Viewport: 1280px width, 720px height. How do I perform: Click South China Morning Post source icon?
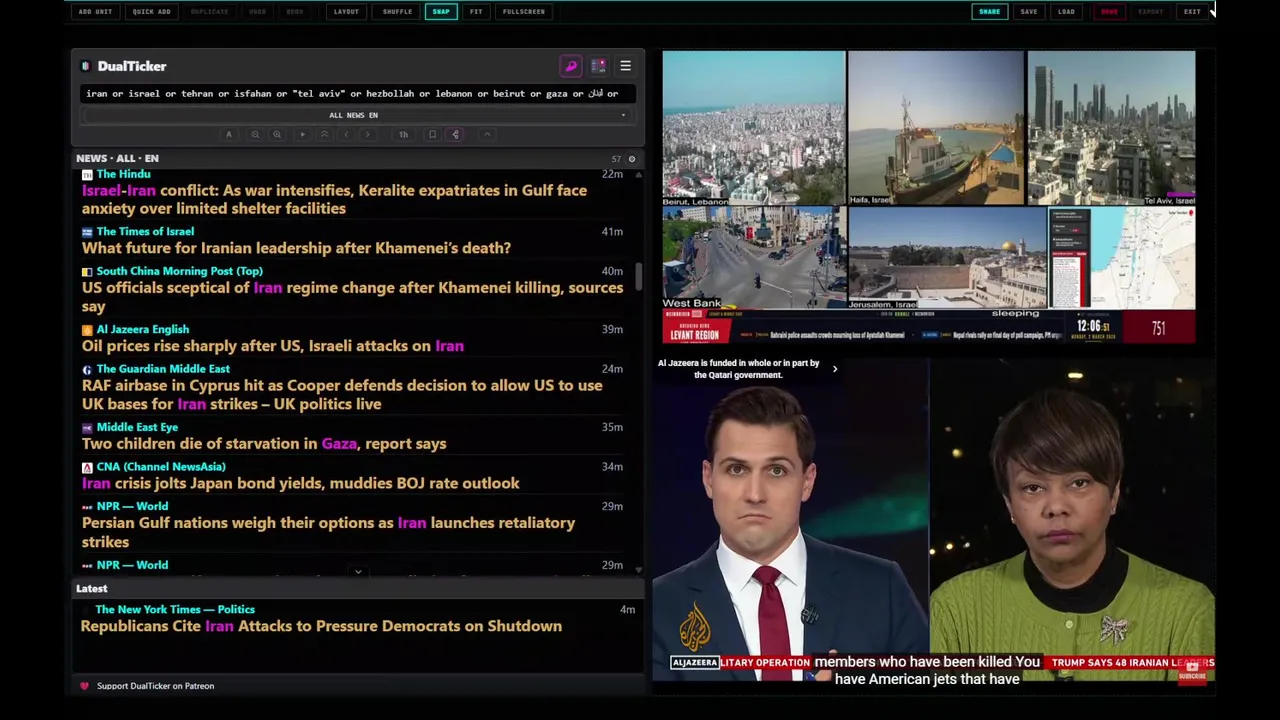87,272
